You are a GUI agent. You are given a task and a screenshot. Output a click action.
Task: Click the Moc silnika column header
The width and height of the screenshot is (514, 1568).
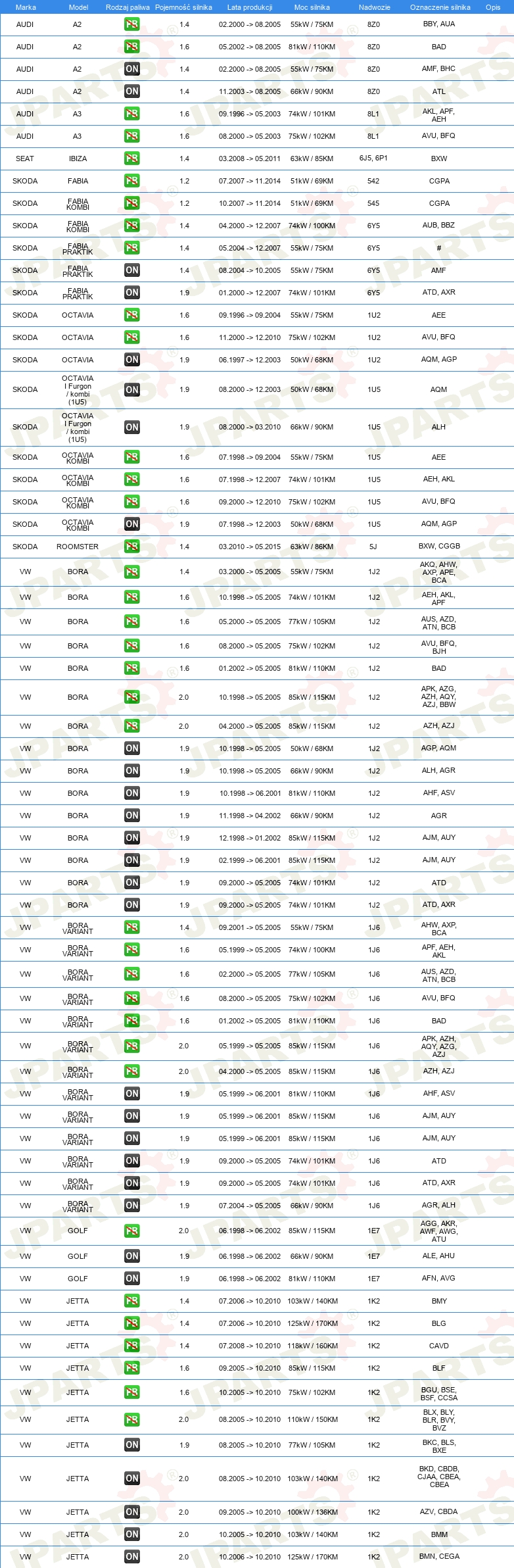click(312, 7)
